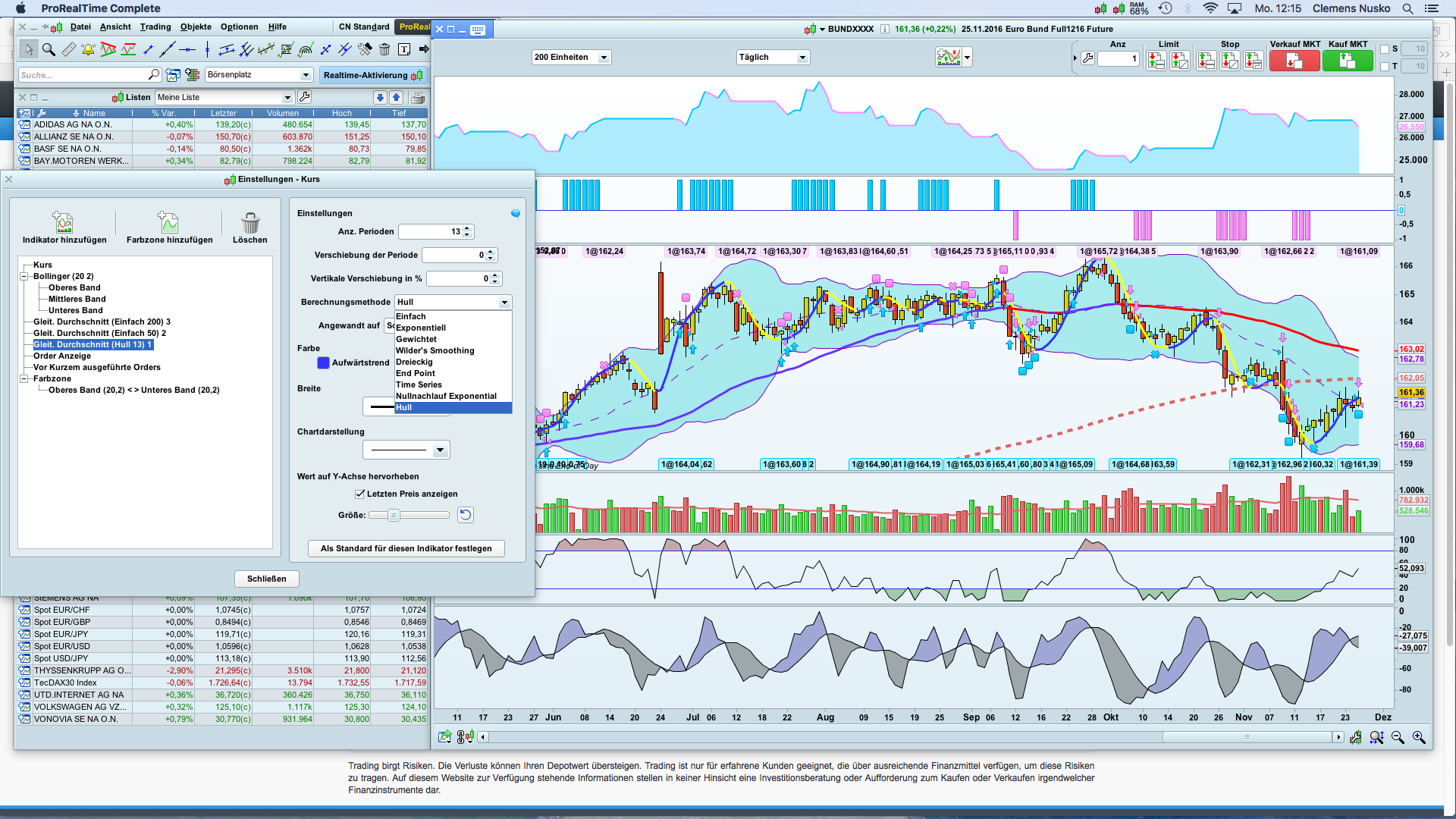1456x819 pixels.
Task: Click the print list icon
Action: pyautogui.click(x=417, y=98)
